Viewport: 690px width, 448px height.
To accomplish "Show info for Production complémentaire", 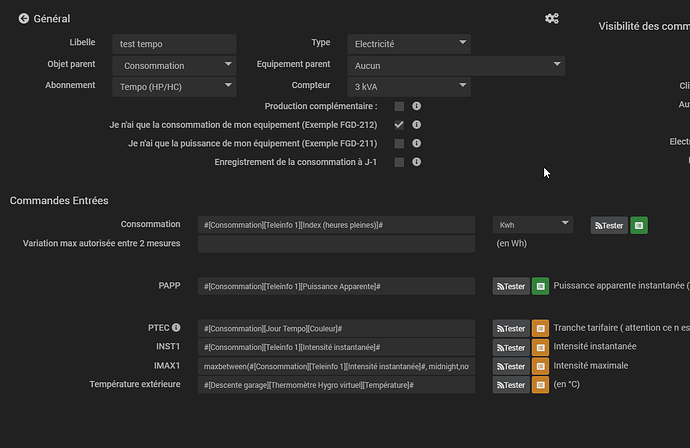I will coord(416,106).
